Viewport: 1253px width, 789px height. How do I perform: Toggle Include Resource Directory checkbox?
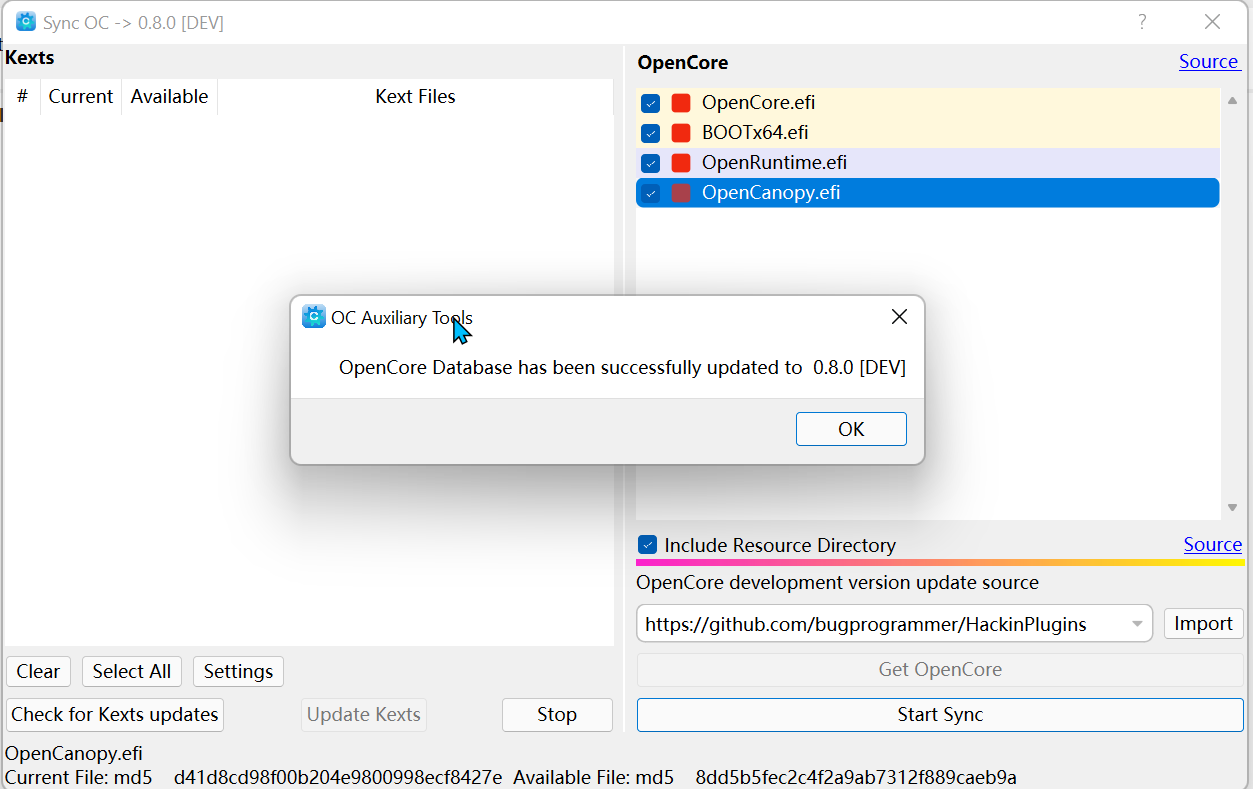648,545
